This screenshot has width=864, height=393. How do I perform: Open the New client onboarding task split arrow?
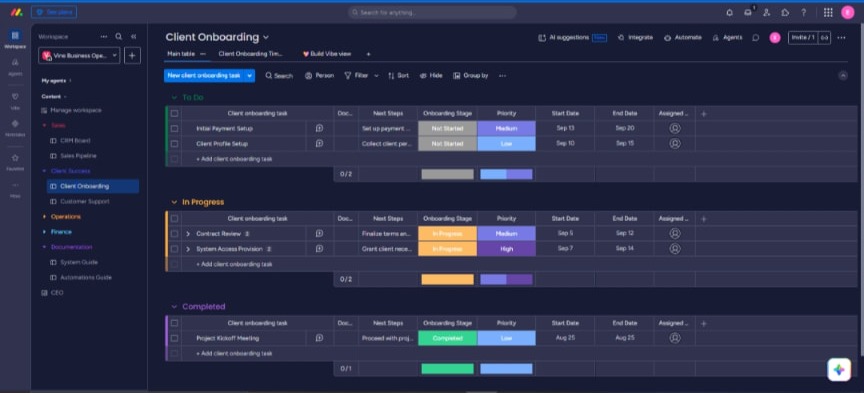pos(250,76)
